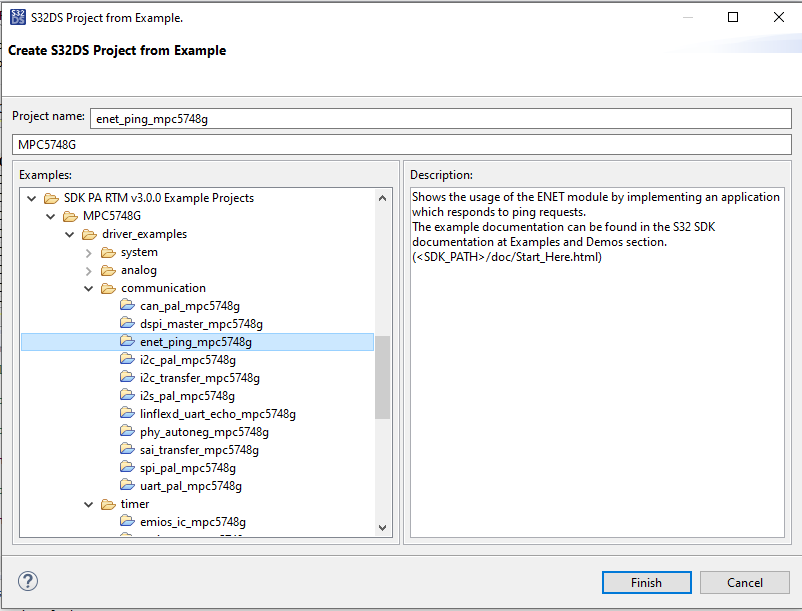This screenshot has height=611, width=802.
Task: Click the emios_ic_mpc5748g project icon
Action: (x=127, y=521)
